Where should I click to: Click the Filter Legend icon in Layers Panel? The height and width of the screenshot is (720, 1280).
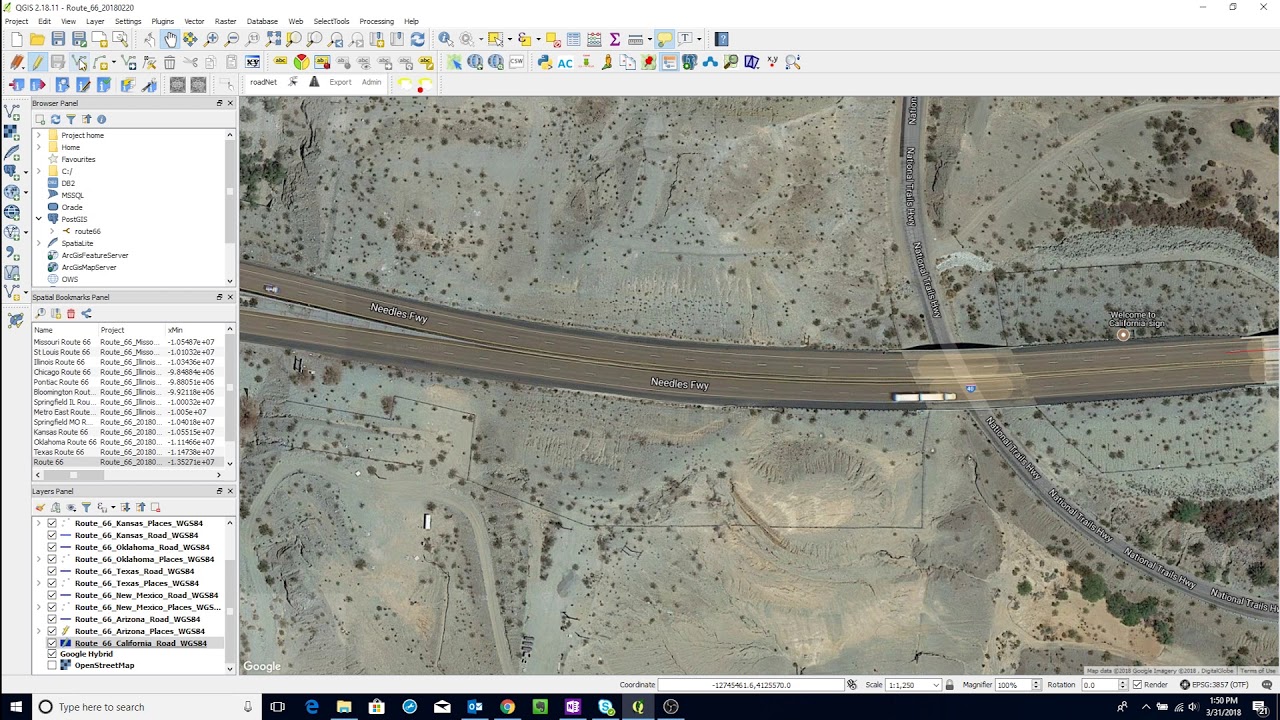86,507
